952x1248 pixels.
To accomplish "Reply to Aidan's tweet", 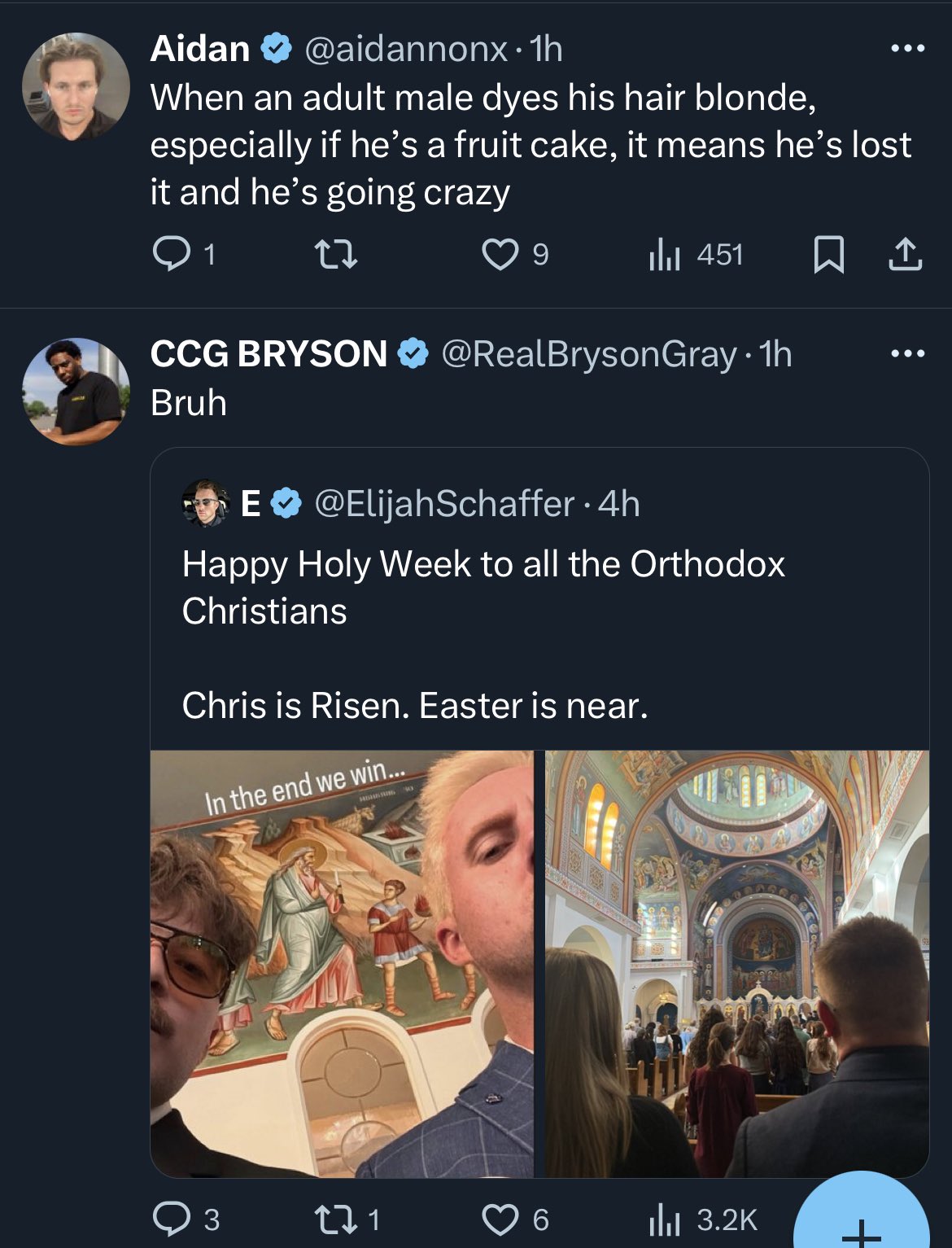I will pyautogui.click(x=184, y=255).
